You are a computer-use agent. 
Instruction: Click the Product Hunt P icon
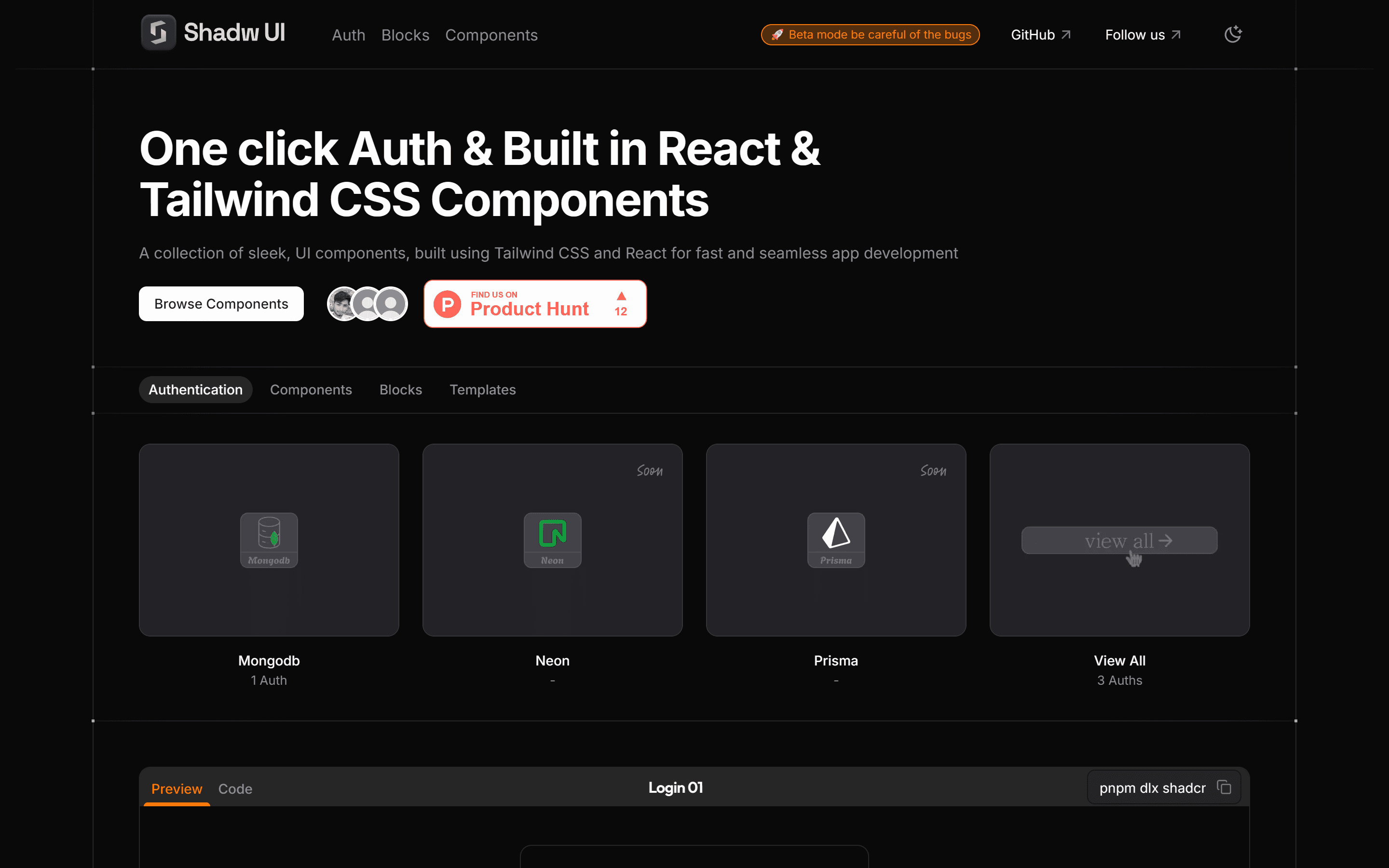(x=448, y=304)
